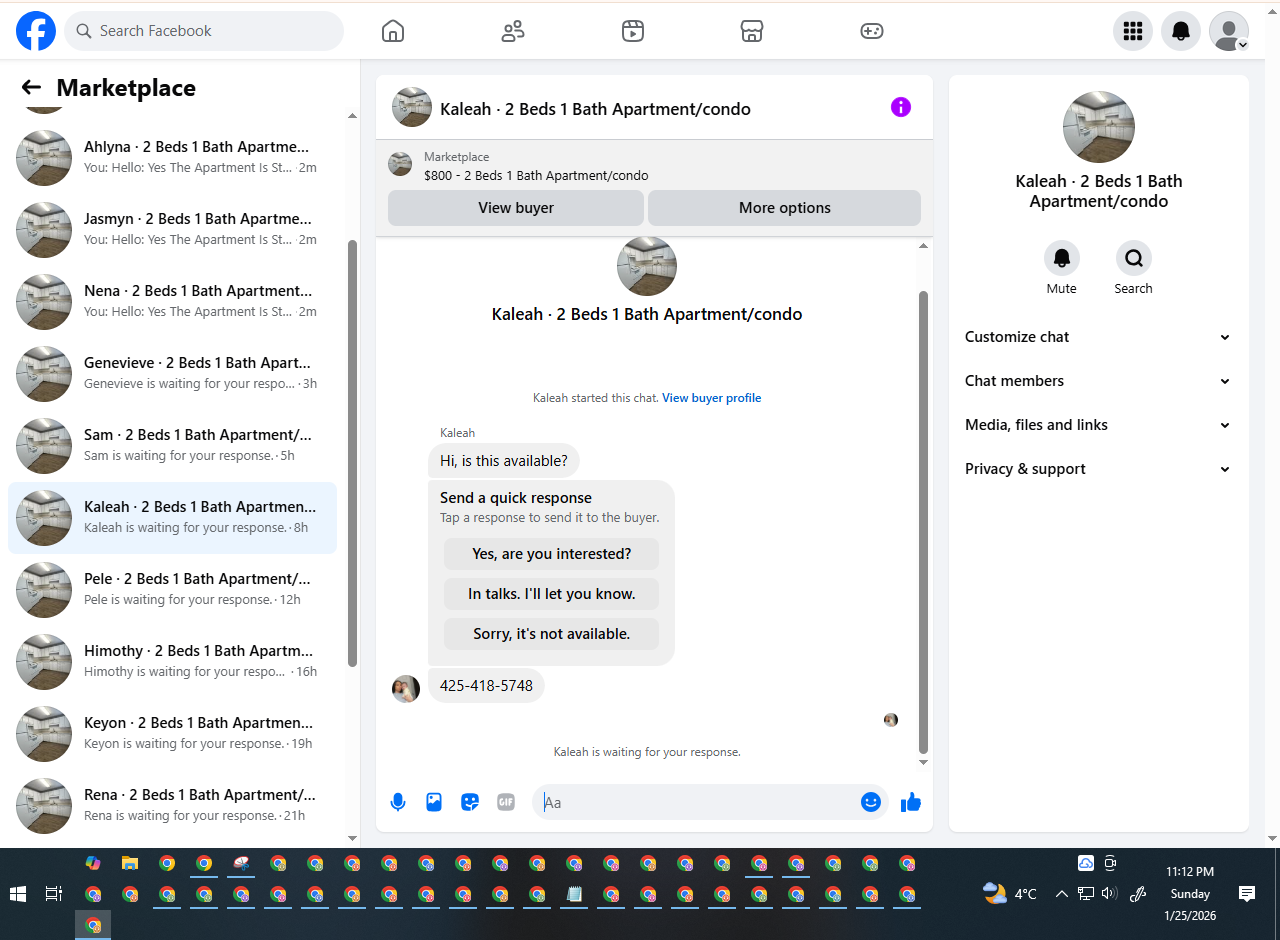Send quick reply "In talks. I'll let you know."
This screenshot has height=940, width=1280.
pyautogui.click(x=552, y=594)
